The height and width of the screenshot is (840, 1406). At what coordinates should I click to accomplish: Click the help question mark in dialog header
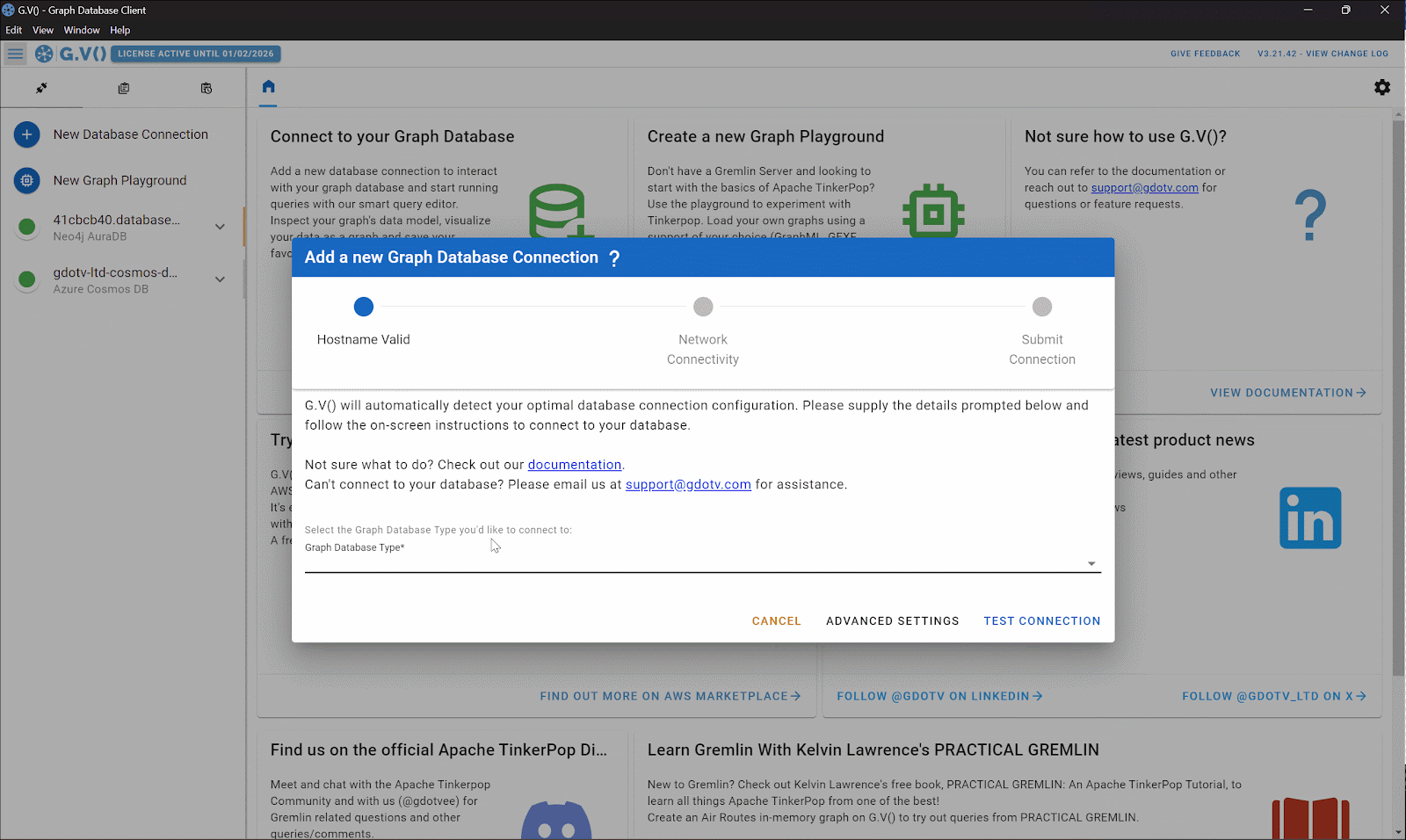(x=614, y=258)
